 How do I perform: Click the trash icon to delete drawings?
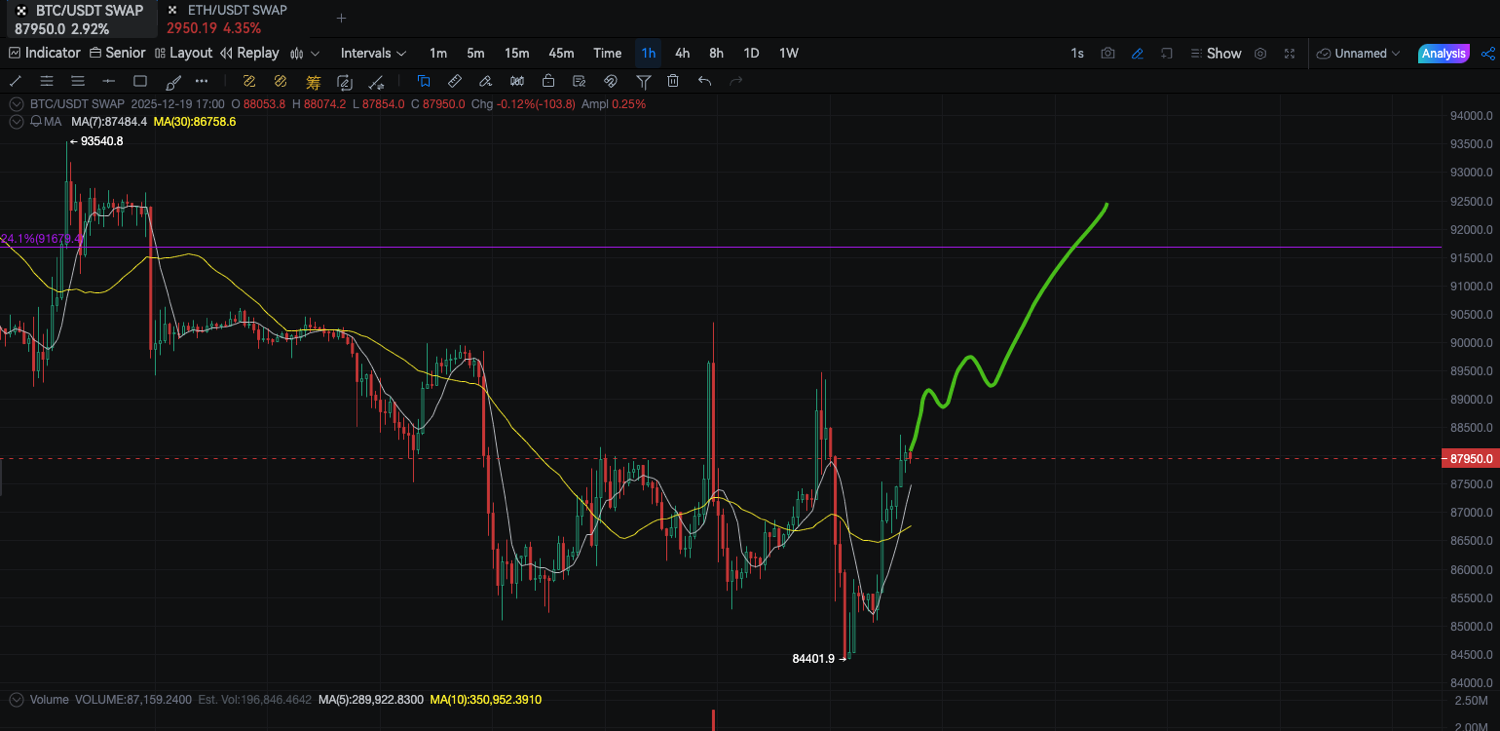coord(674,81)
